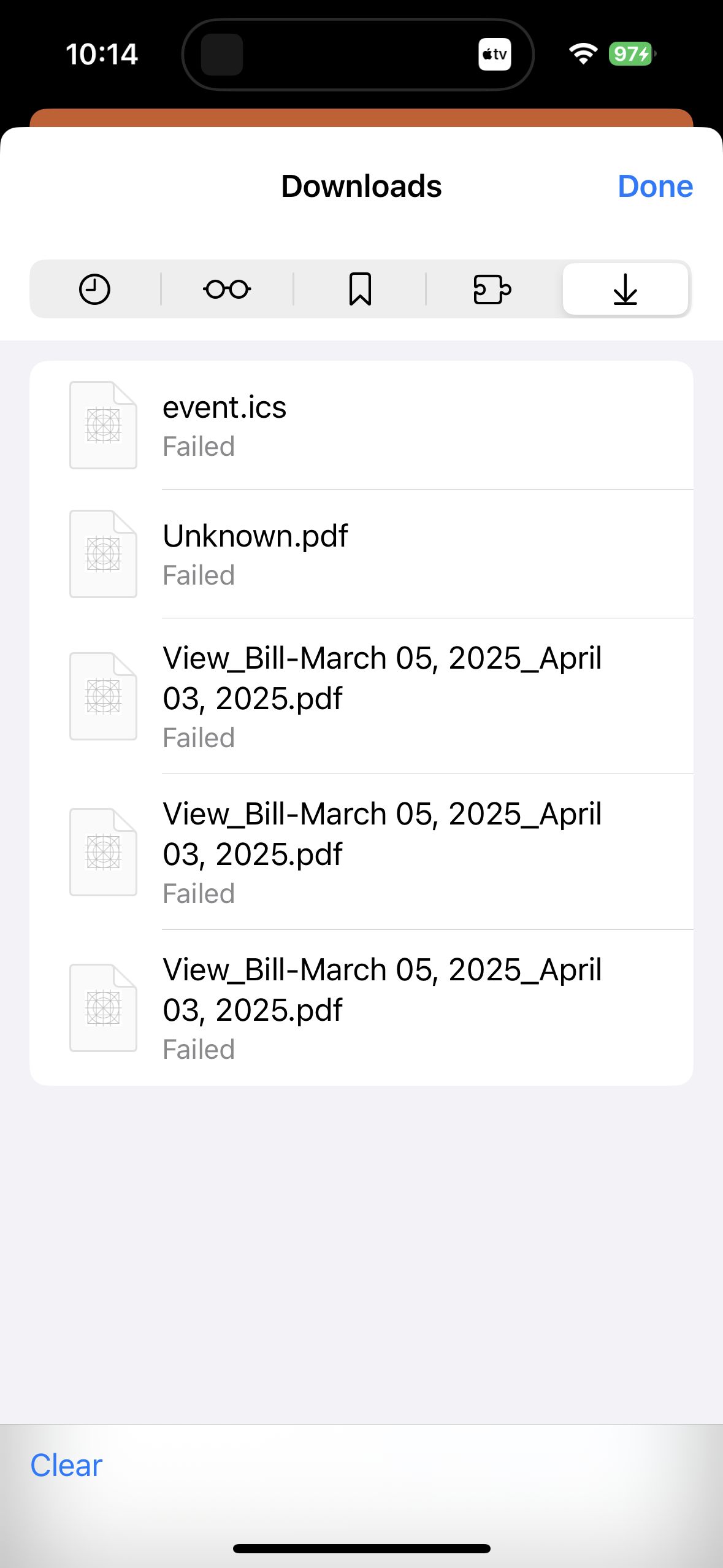Tap Done to close Downloads
Screen dimensions: 723x1568
pyautogui.click(x=655, y=186)
